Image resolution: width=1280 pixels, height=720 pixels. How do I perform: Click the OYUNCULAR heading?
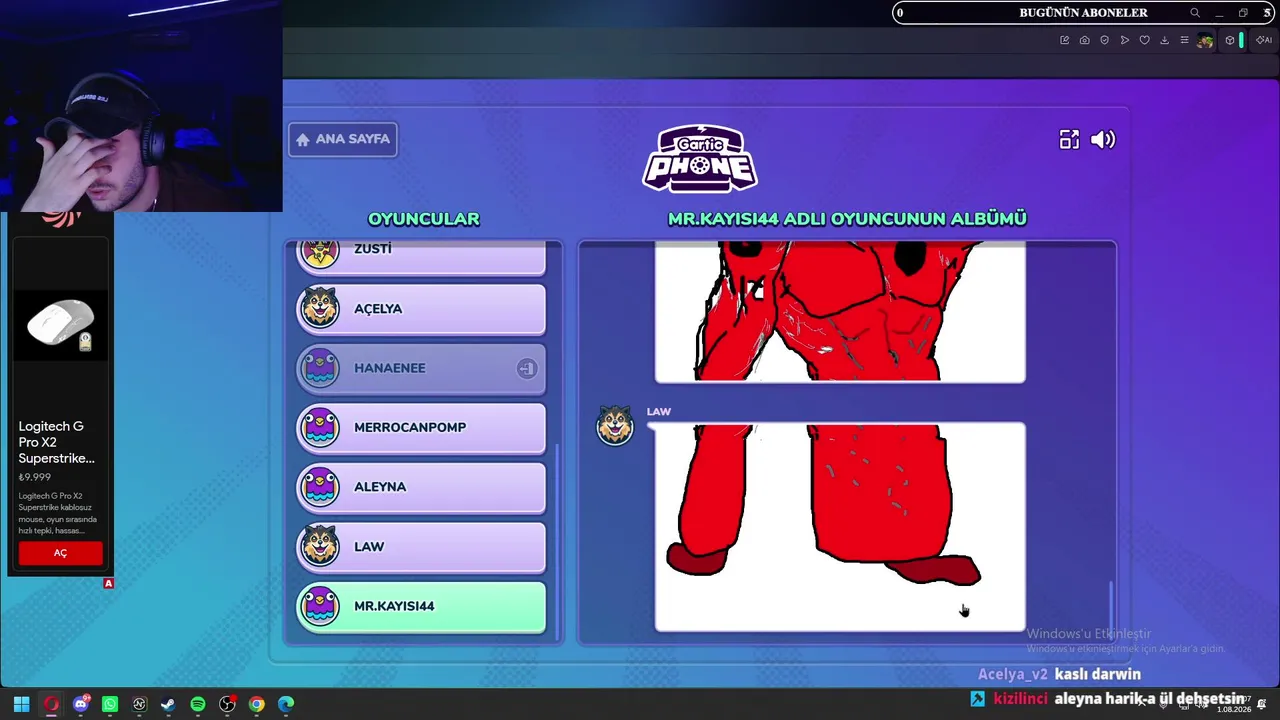[x=424, y=219]
